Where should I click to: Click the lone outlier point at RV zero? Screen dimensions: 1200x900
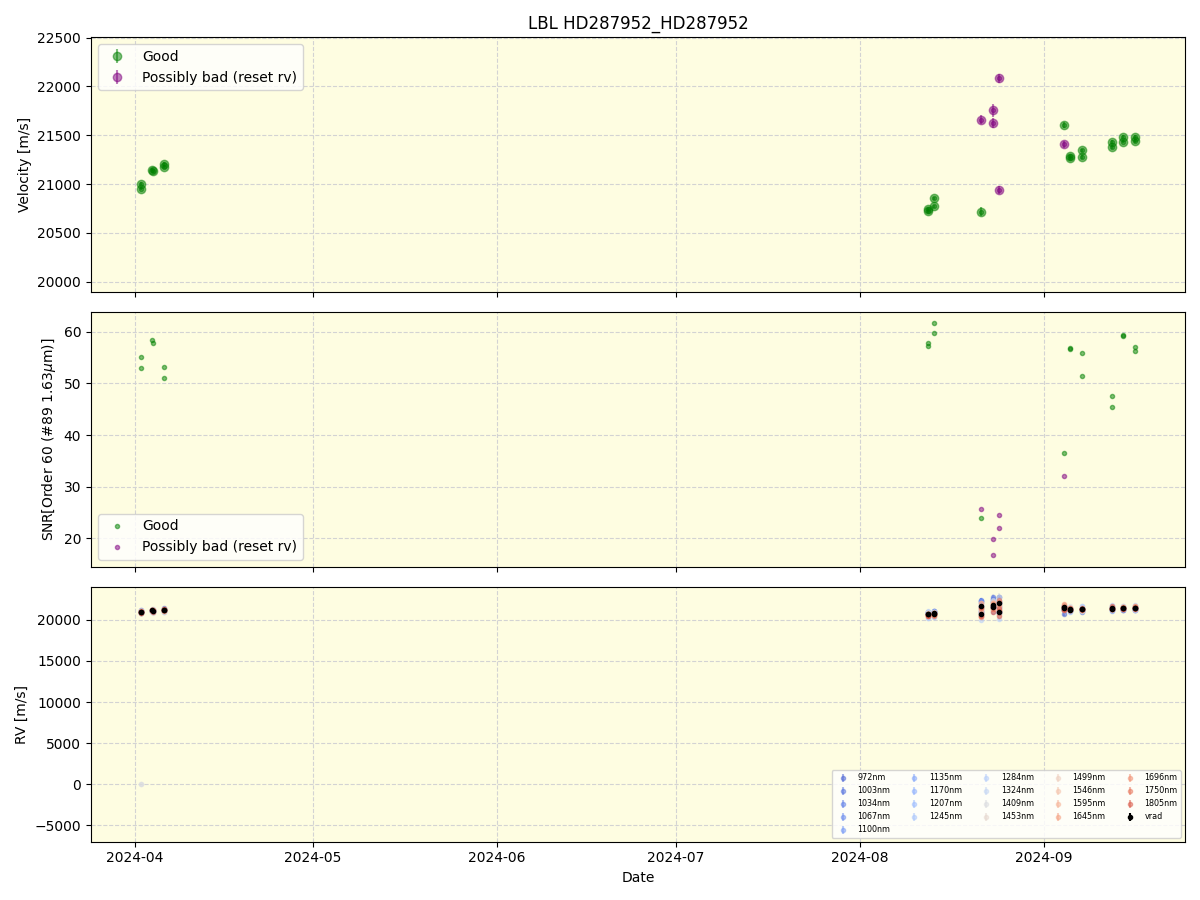[x=141, y=784]
